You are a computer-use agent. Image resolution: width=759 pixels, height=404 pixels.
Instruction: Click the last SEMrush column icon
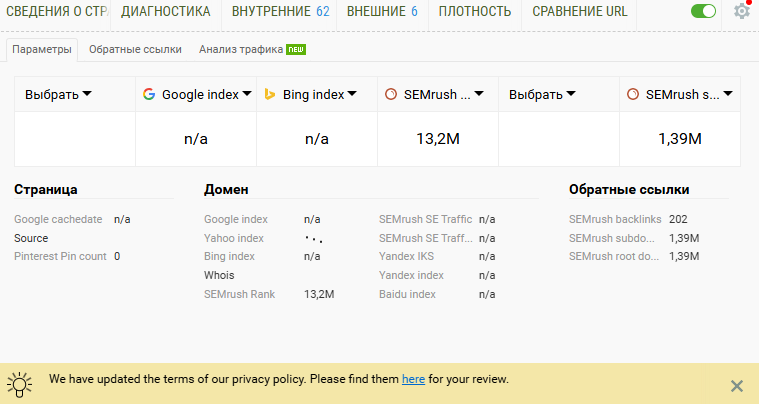point(633,95)
